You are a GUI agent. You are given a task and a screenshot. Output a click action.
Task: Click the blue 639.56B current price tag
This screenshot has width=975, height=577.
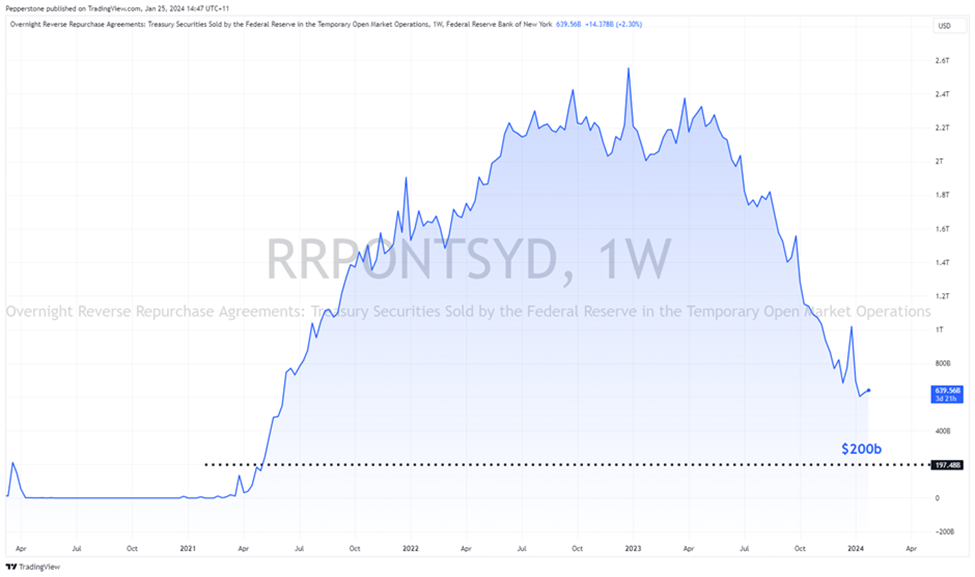pyautogui.click(x=946, y=390)
